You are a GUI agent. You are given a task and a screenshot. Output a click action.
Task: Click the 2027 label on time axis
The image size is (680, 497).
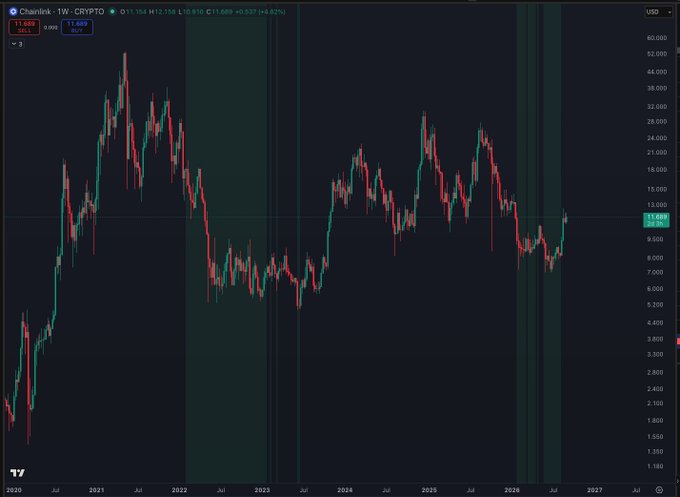point(595,490)
